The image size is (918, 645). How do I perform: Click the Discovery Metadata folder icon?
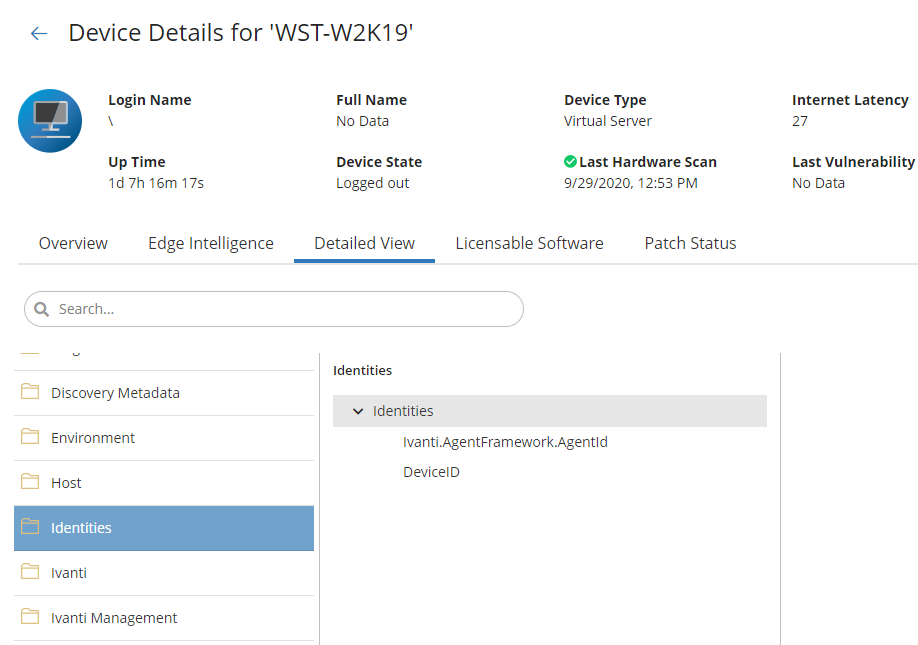point(30,393)
